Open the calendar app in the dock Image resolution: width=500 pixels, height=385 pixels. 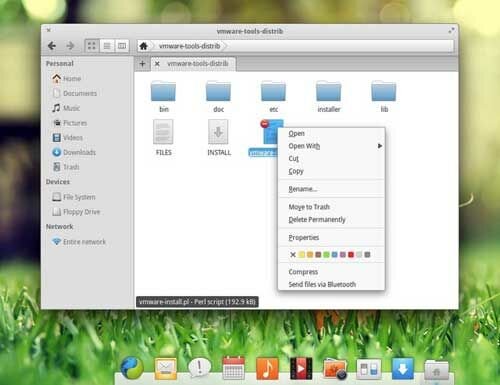(x=233, y=368)
